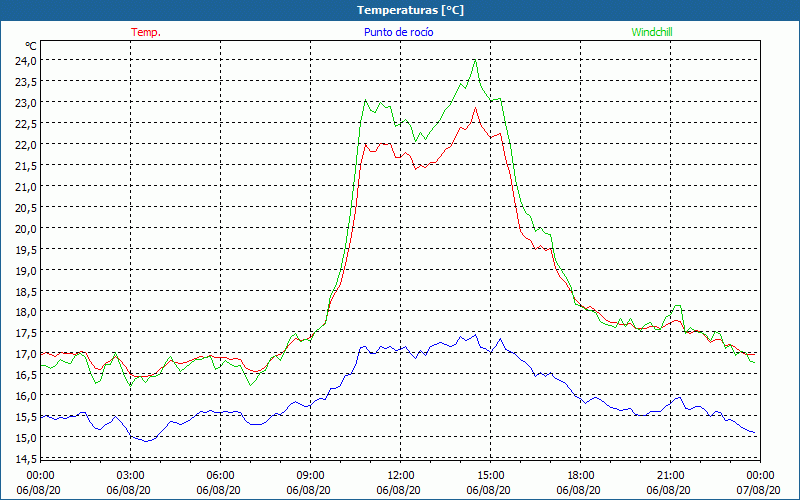Click the 17,5 y-axis value
Image resolution: width=800 pixels, height=500 pixels.
[x=26, y=333]
